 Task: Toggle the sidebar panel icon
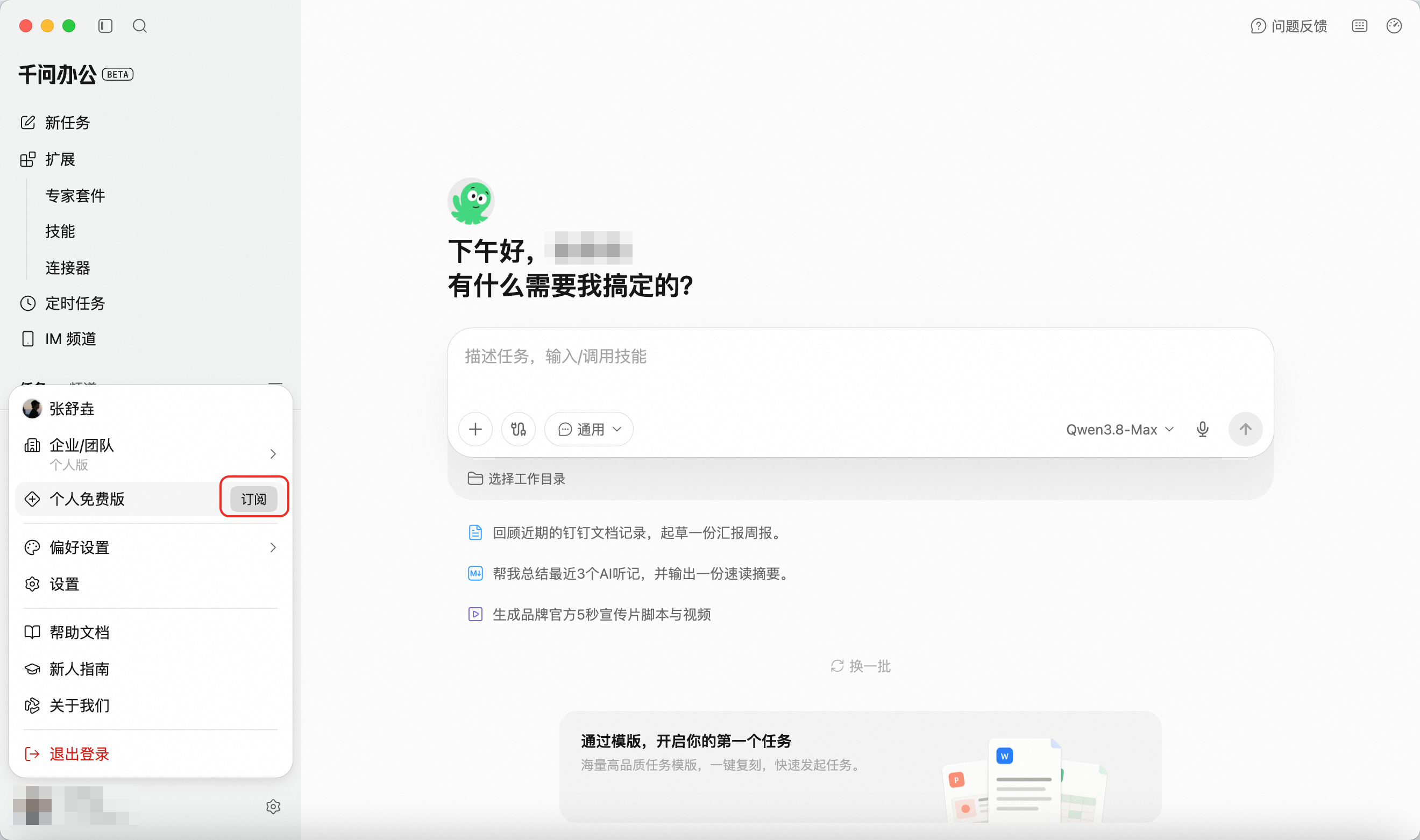coord(105,26)
